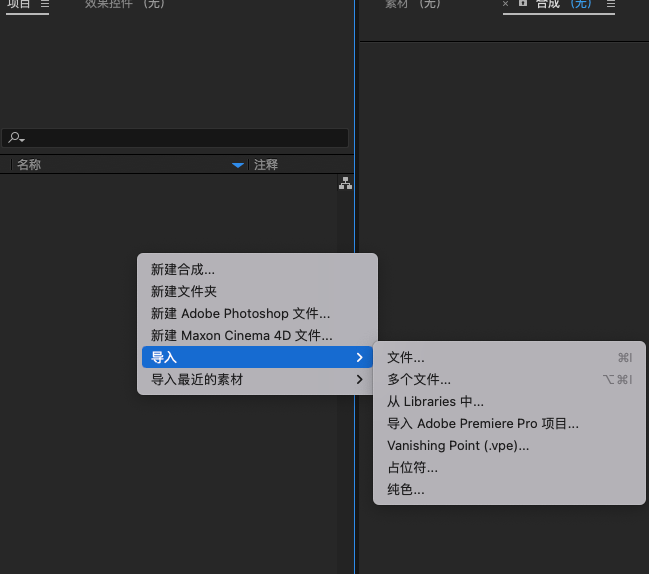This screenshot has width=649, height=574.
Task: Click the 名称 column header
Action: 29,165
